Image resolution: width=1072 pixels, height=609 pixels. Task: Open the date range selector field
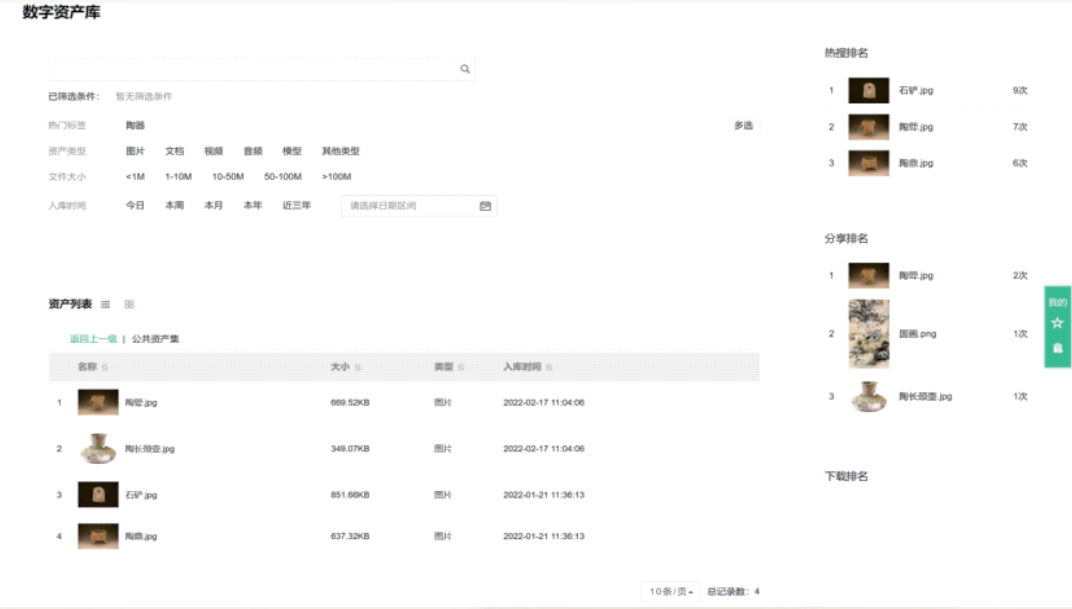click(410, 206)
